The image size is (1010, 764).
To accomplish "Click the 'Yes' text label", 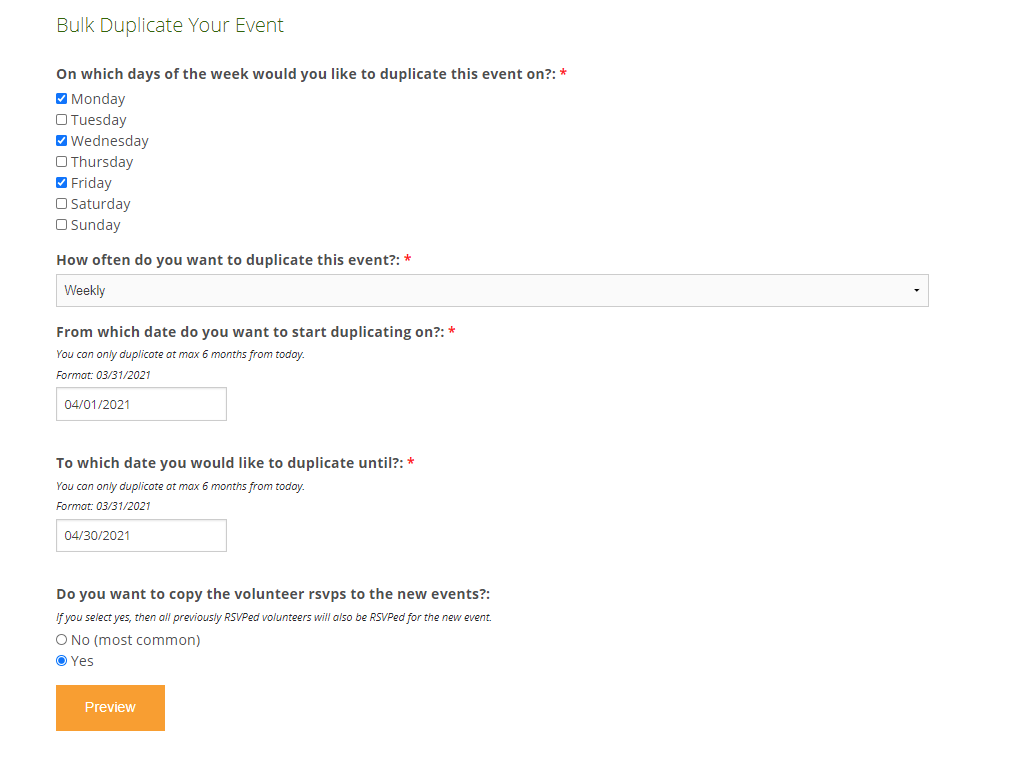I will [83, 661].
